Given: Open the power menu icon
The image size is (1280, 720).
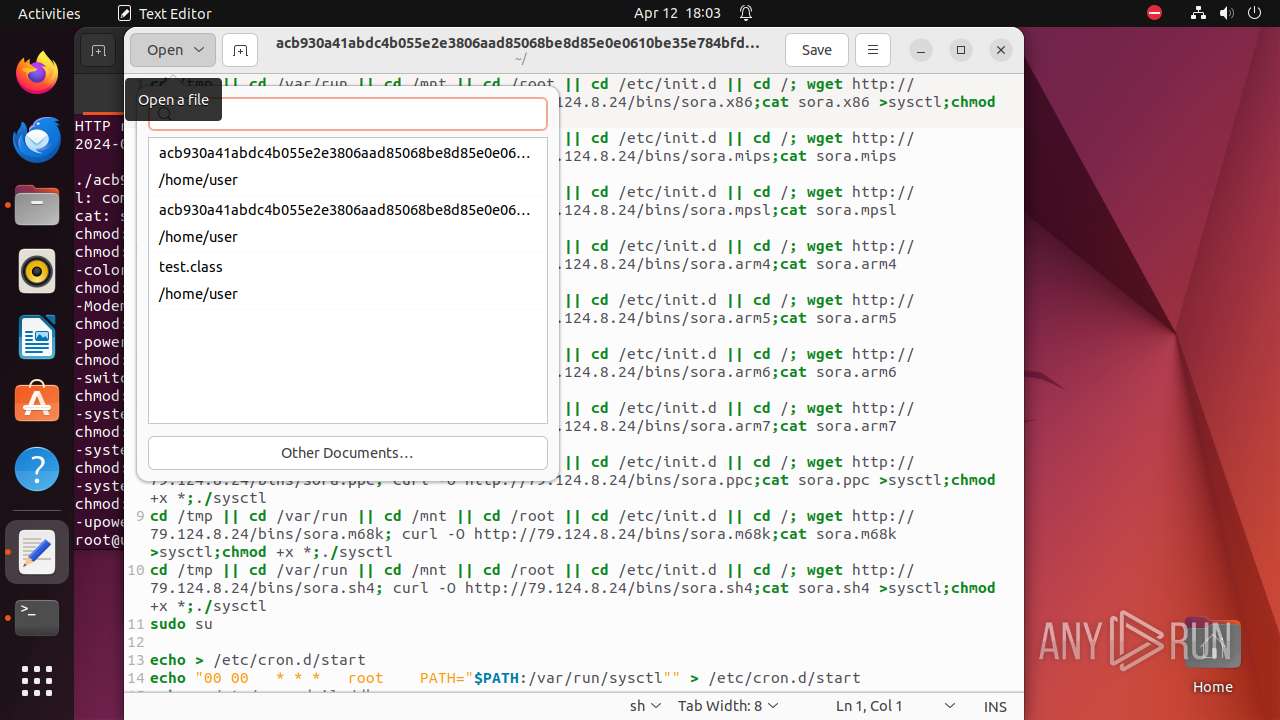Looking at the screenshot, I should pos(1254,13).
